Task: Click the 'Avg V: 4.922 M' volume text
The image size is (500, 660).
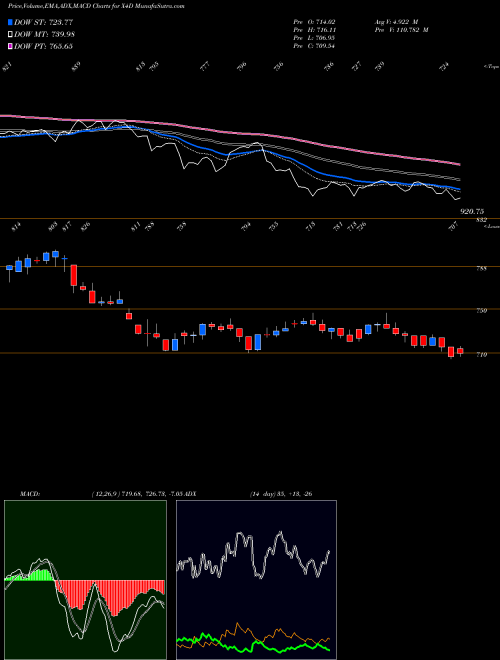Action: [395, 21]
